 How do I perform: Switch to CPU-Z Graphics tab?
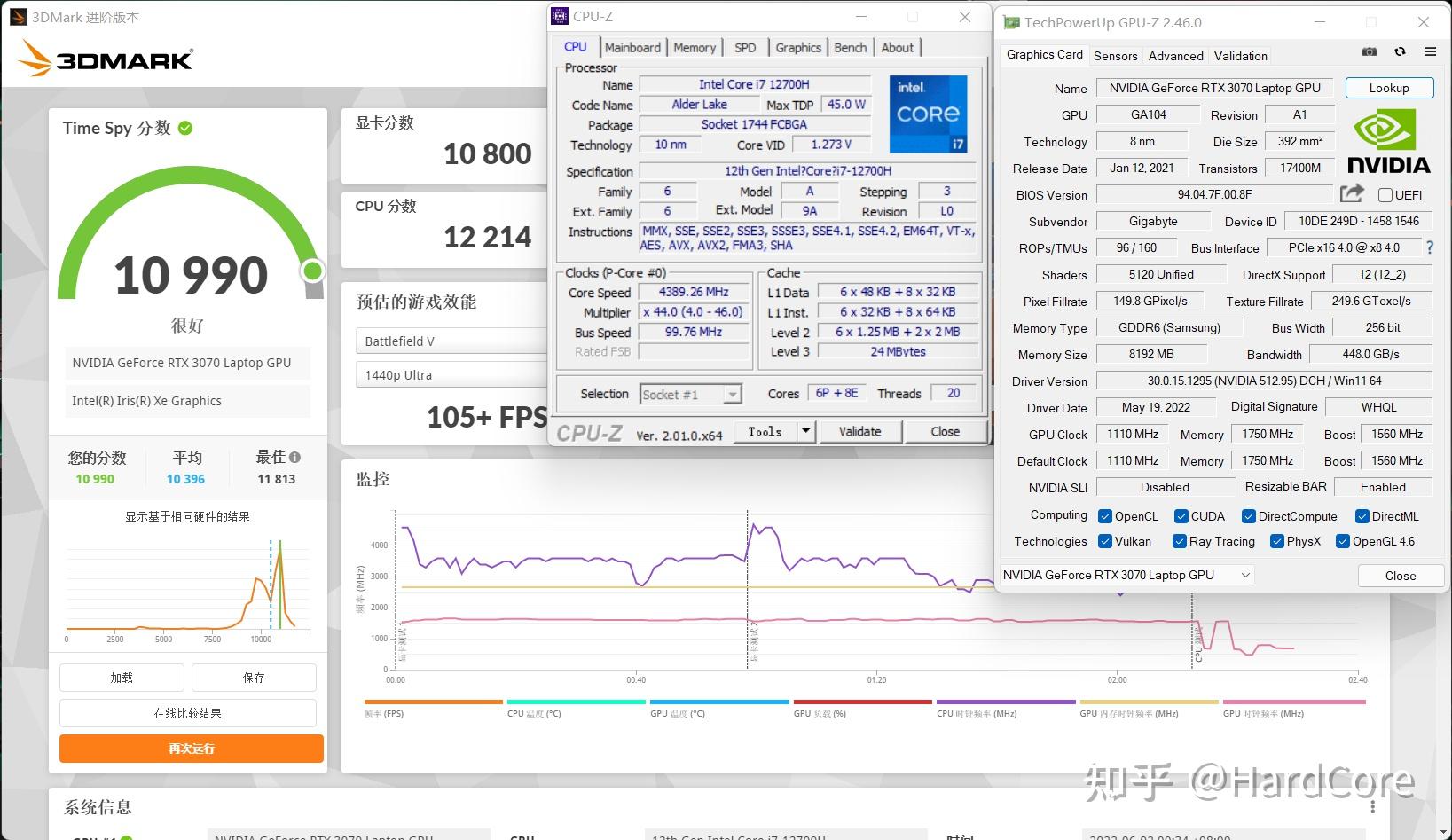tap(798, 48)
